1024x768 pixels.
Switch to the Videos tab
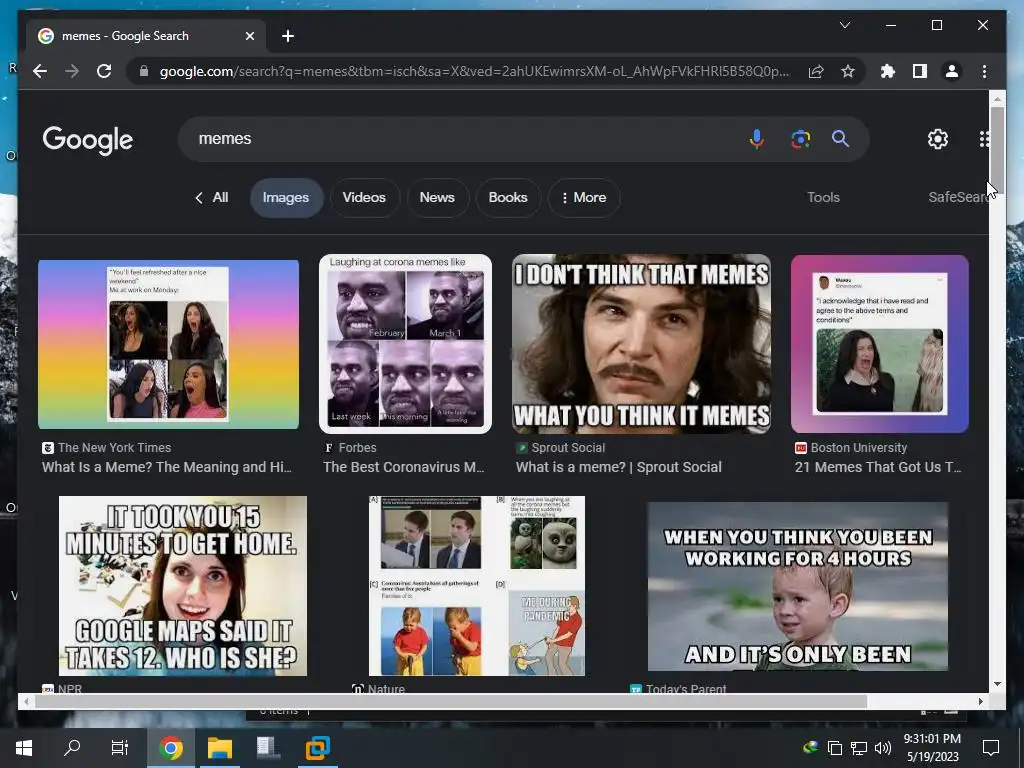coord(364,197)
